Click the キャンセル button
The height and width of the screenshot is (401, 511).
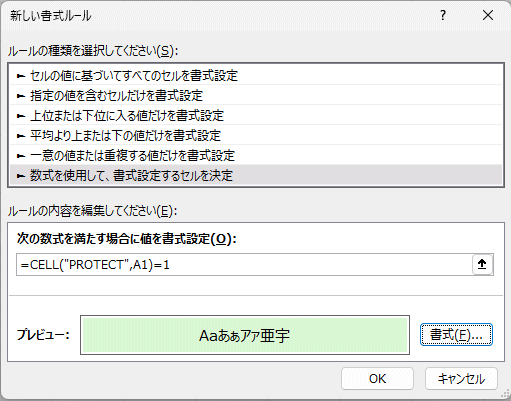coord(461,379)
